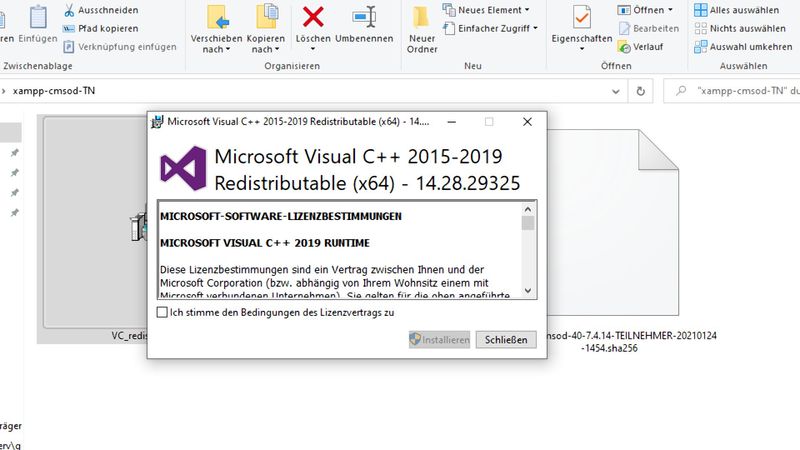Open the Verschieben nach folder icon
The height and width of the screenshot is (450, 800).
click(218, 17)
